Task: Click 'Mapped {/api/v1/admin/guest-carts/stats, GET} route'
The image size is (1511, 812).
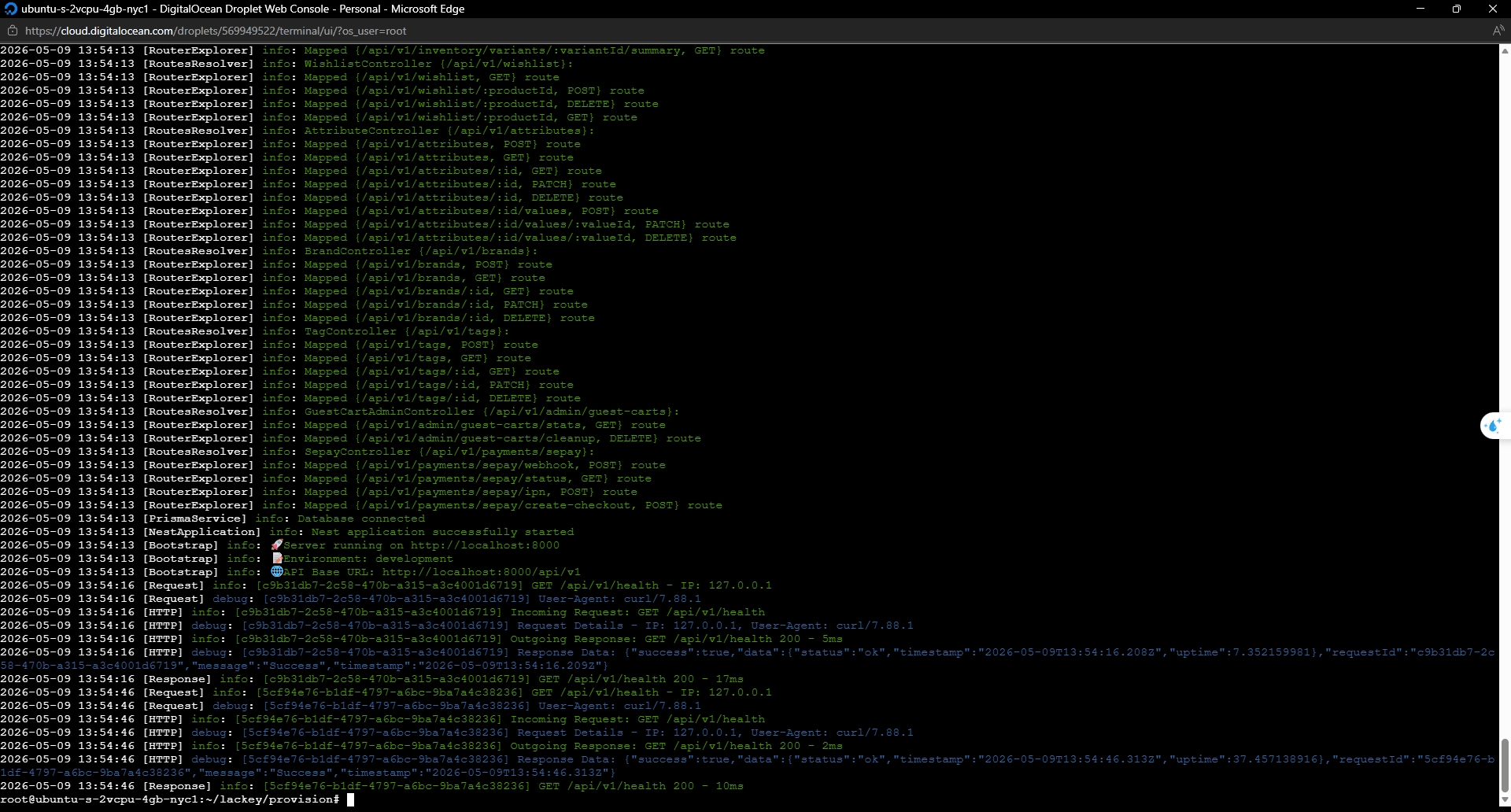Action: coord(485,425)
